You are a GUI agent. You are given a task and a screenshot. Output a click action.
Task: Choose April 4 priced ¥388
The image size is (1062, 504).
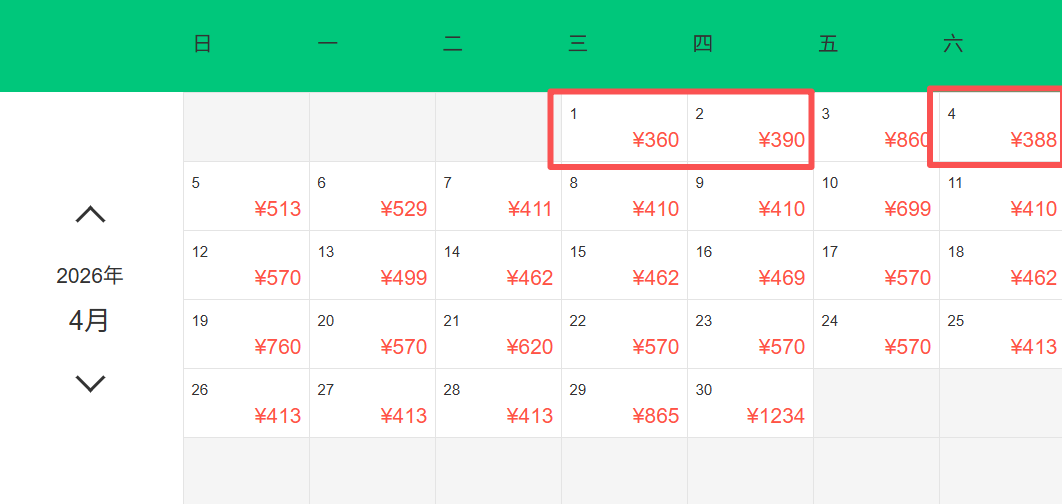click(1001, 127)
